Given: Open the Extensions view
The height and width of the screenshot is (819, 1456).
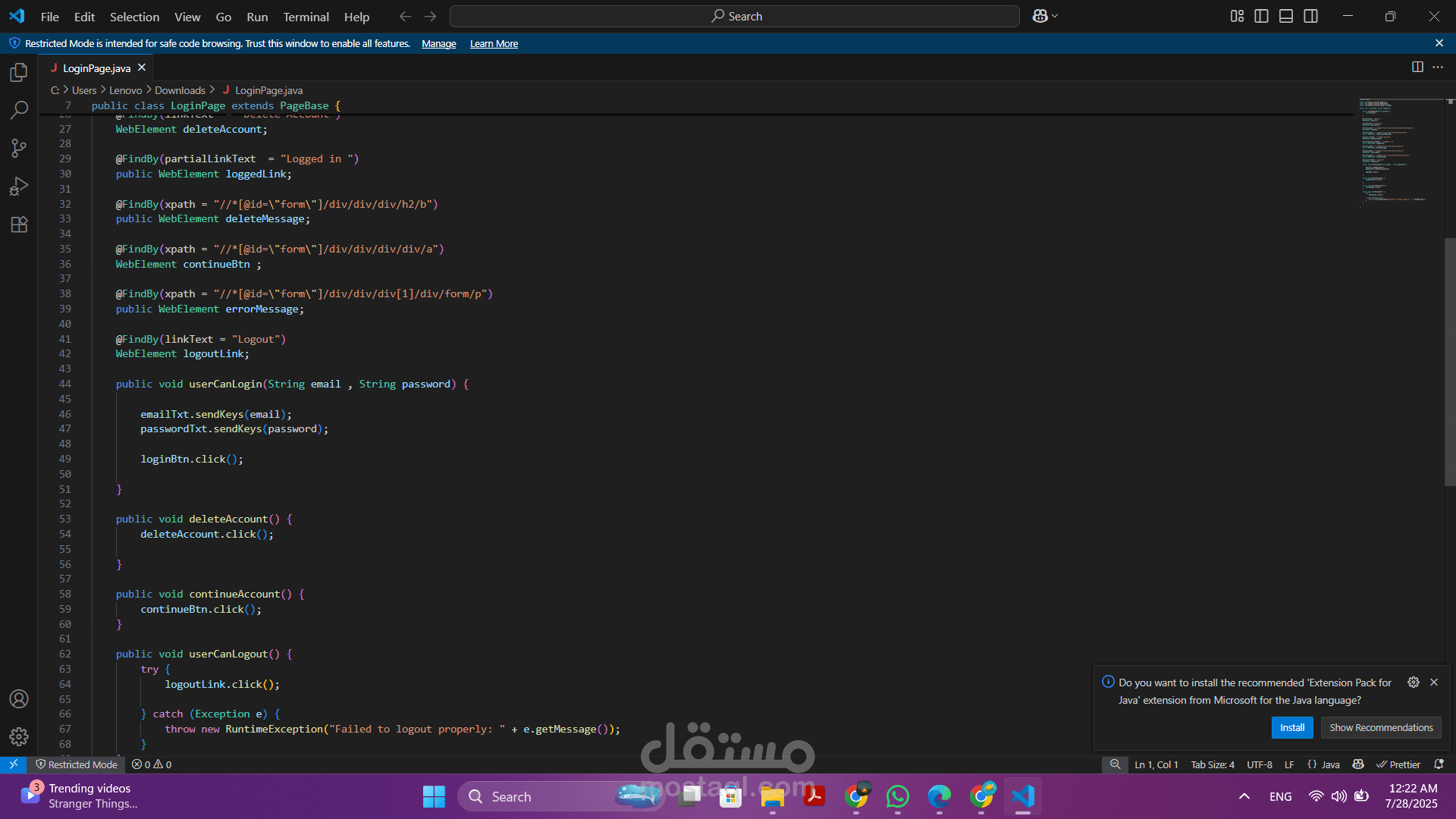Looking at the screenshot, I should coord(19,224).
